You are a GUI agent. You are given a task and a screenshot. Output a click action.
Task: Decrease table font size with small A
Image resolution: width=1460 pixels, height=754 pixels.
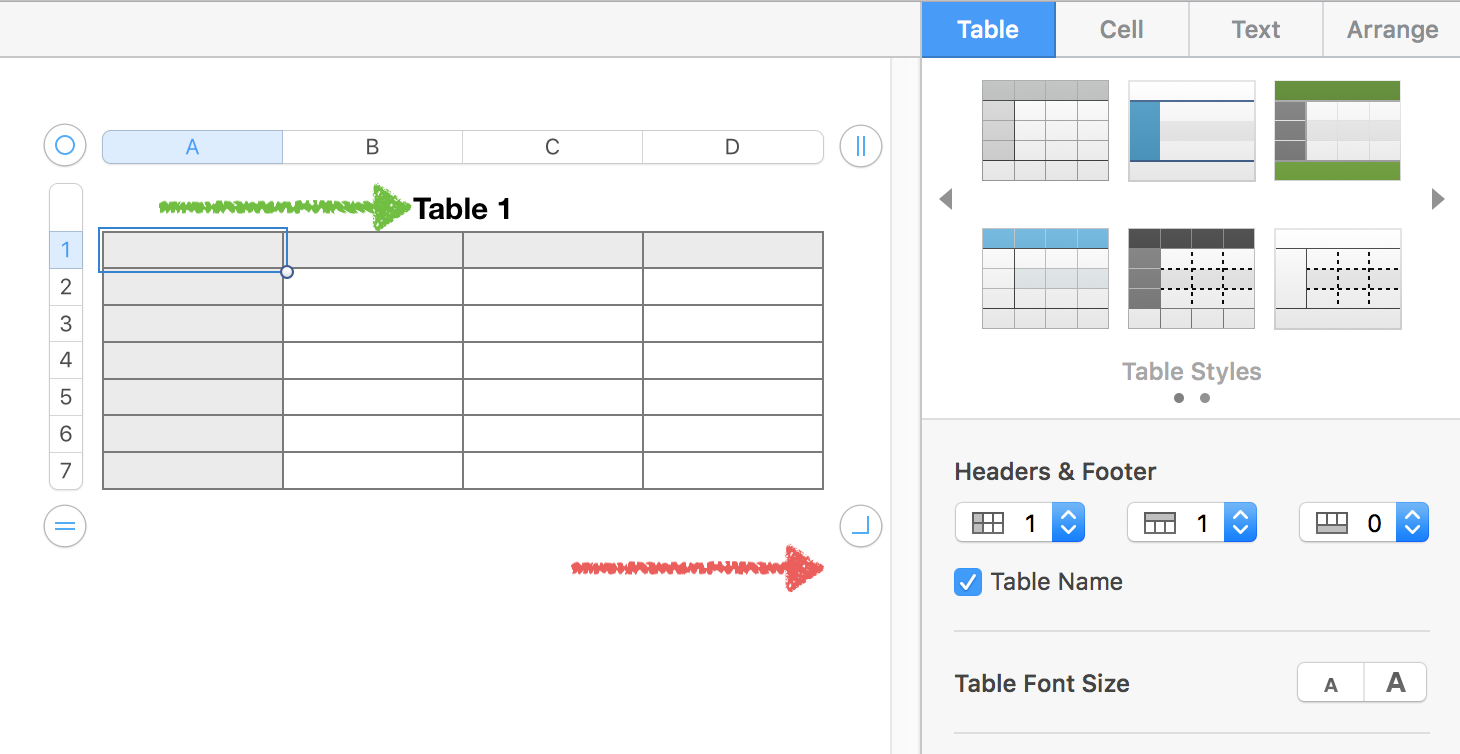coord(1331,684)
